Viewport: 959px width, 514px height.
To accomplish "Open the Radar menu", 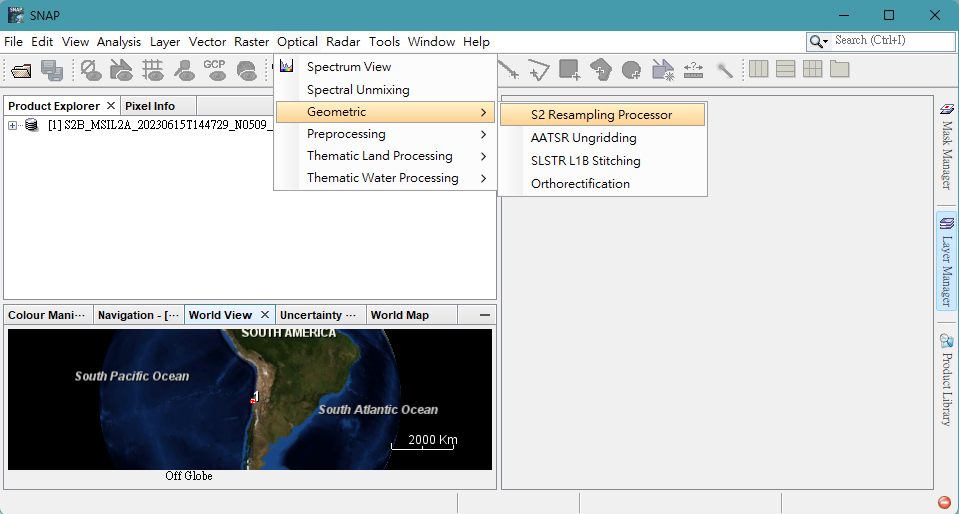I will [x=343, y=42].
